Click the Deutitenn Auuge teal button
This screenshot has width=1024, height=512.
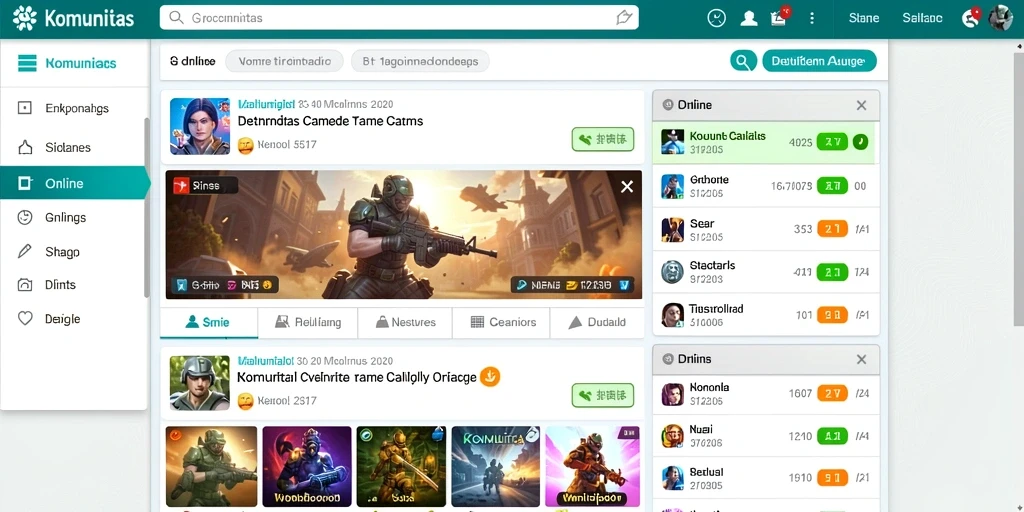819,61
